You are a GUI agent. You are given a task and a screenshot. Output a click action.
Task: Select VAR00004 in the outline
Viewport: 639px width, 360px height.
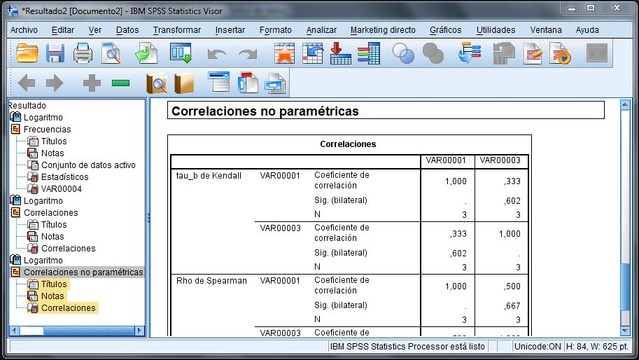point(61,189)
